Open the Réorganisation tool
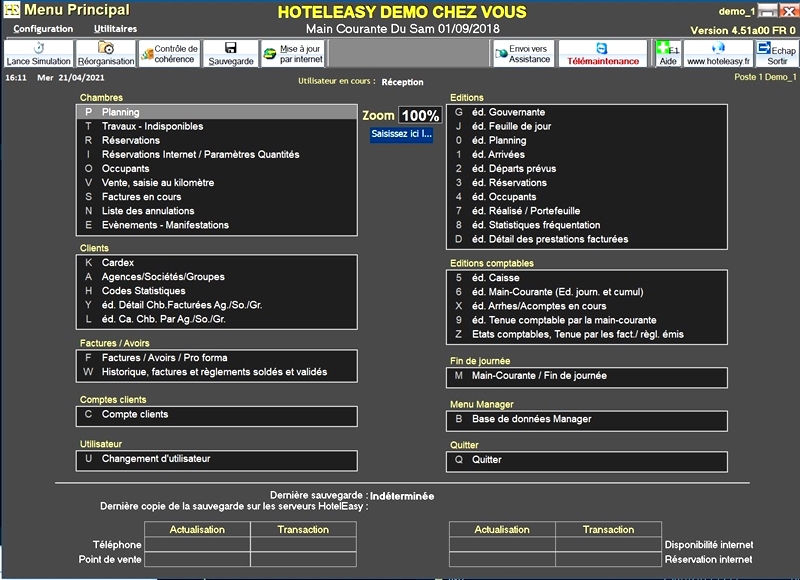800x580 pixels. 105,54
